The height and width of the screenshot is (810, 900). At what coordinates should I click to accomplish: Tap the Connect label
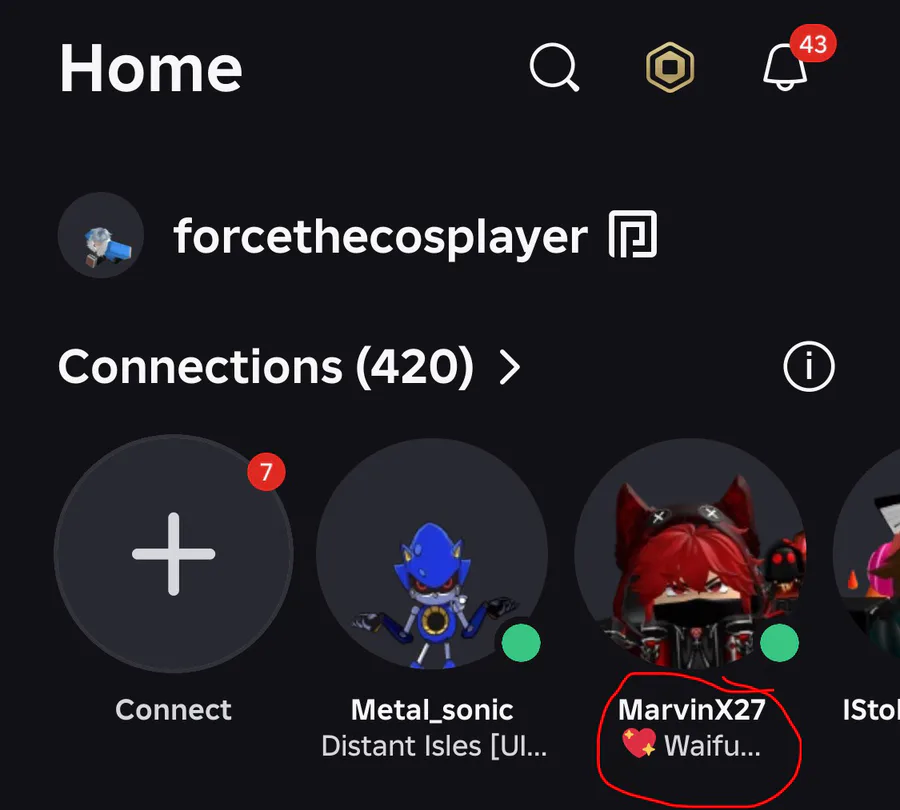[x=173, y=710]
